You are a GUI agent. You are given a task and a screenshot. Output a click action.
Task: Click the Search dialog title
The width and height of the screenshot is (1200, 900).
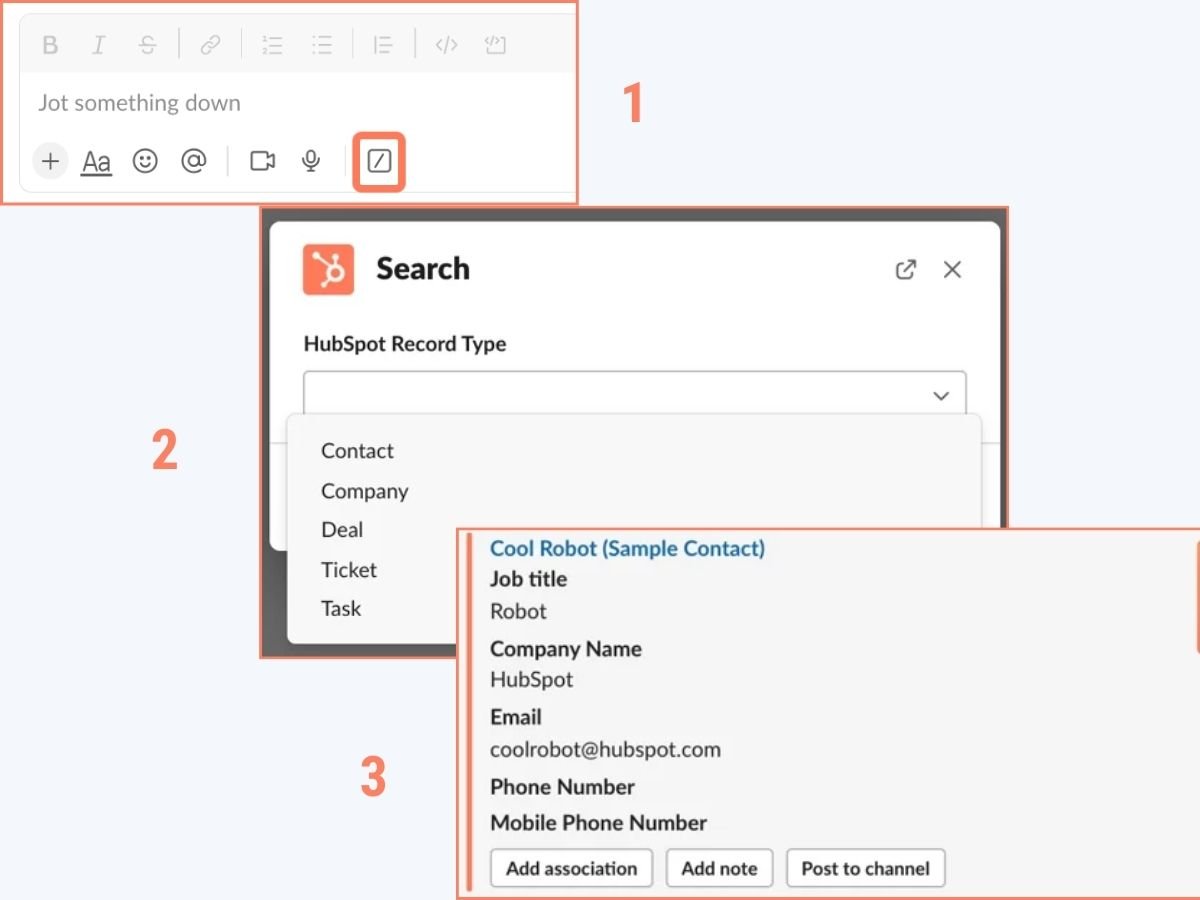(x=423, y=269)
